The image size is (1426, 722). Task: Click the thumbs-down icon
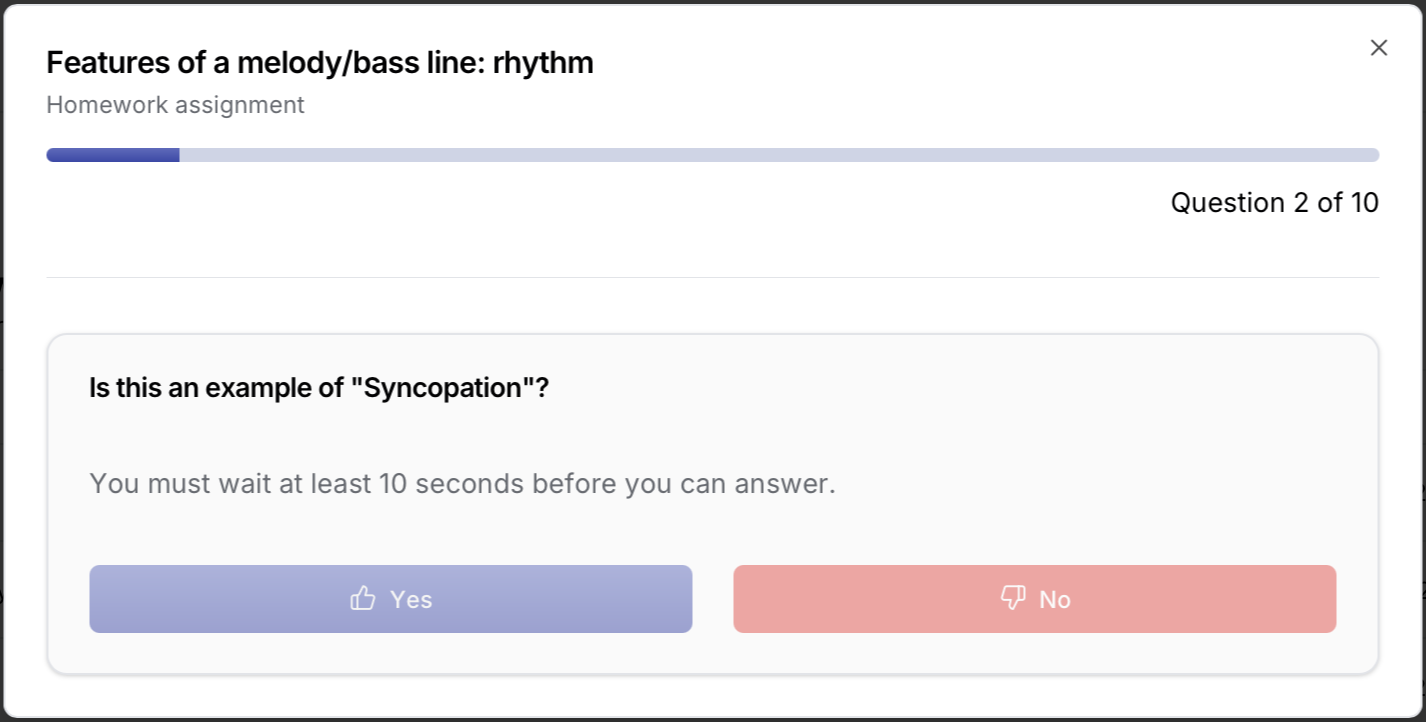(1013, 598)
